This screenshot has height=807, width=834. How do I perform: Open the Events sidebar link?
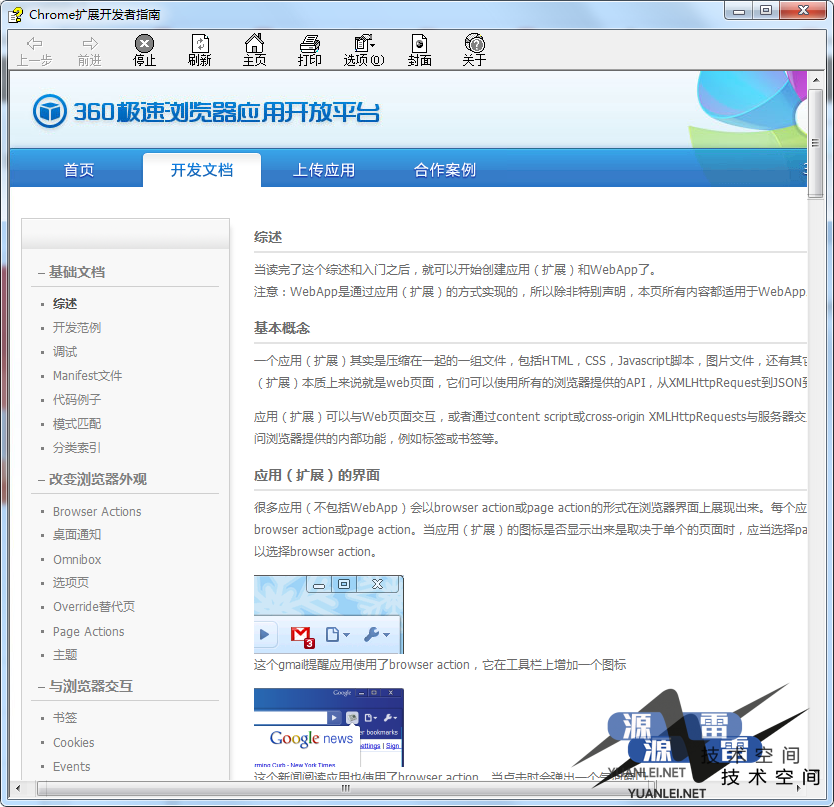tap(71, 767)
